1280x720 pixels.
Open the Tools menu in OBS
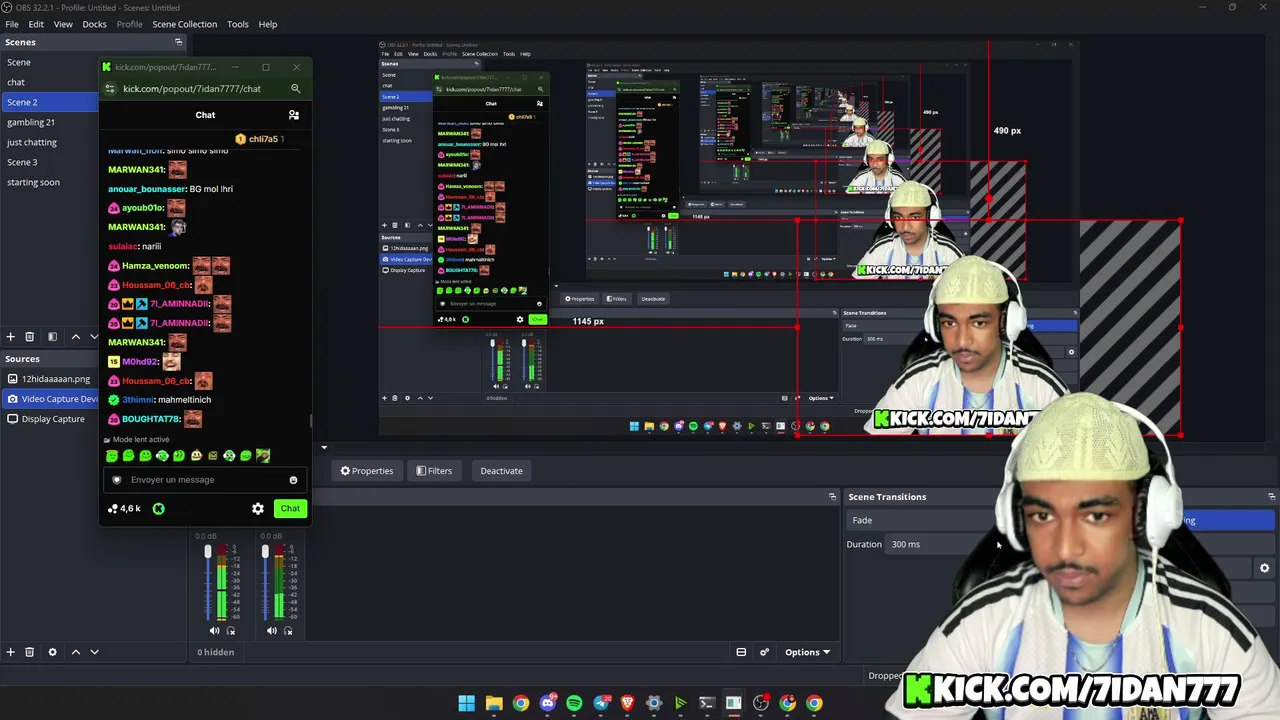(238, 24)
